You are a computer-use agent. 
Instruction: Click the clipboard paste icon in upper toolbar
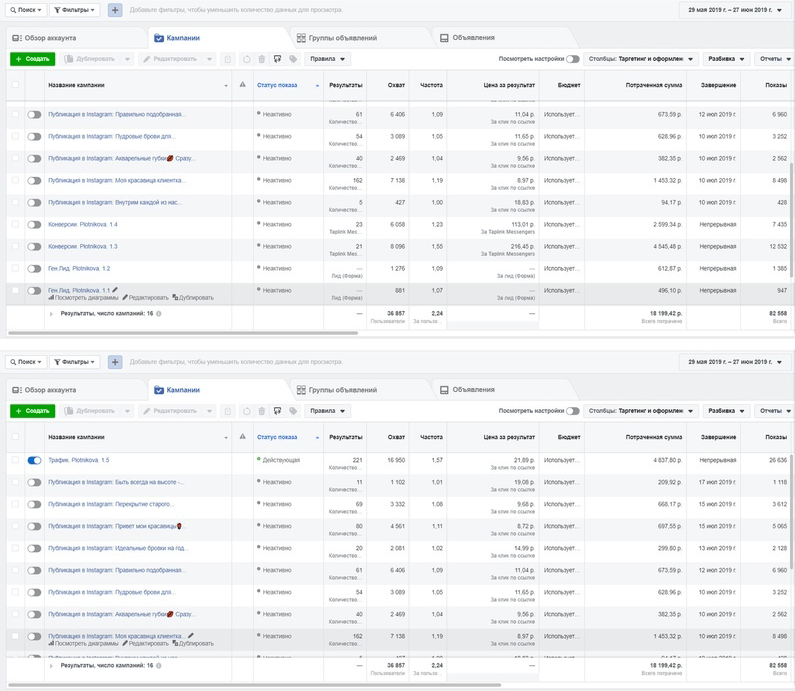[x=228, y=59]
